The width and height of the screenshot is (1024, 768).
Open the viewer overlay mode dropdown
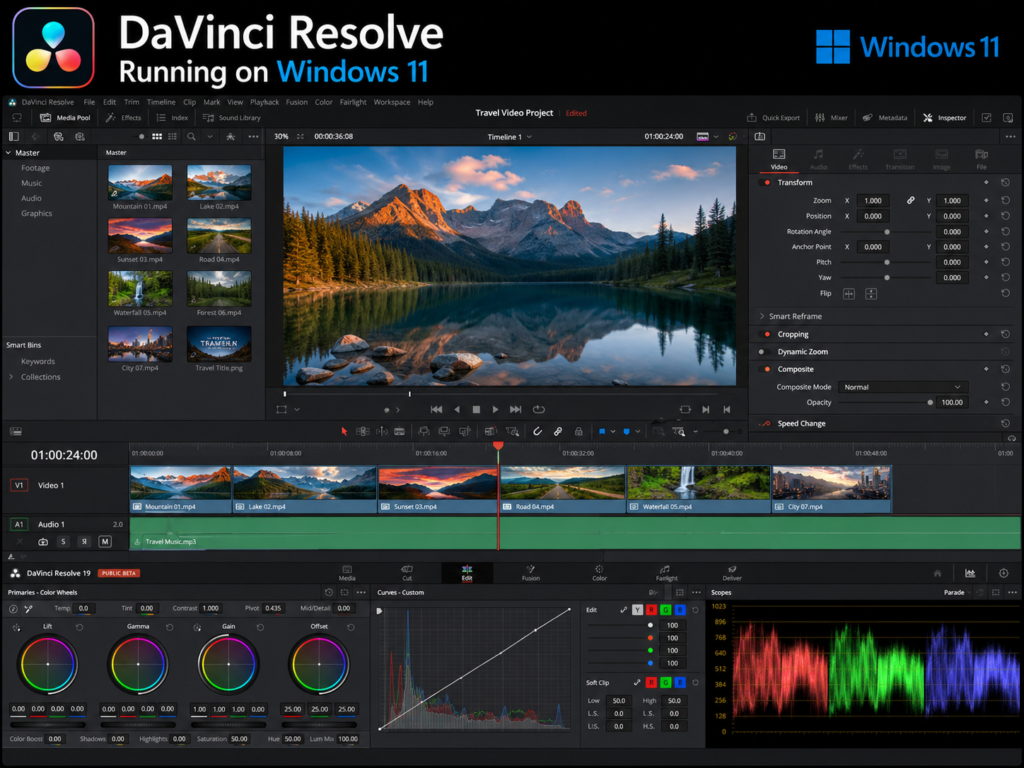pos(296,409)
